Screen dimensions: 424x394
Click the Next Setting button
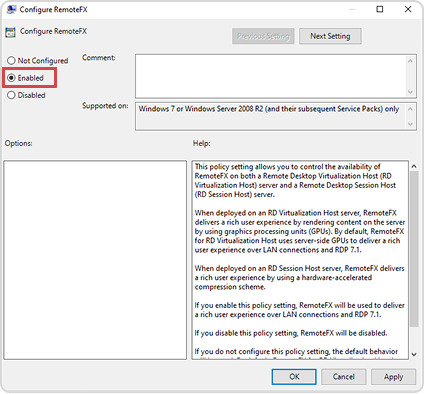330,36
